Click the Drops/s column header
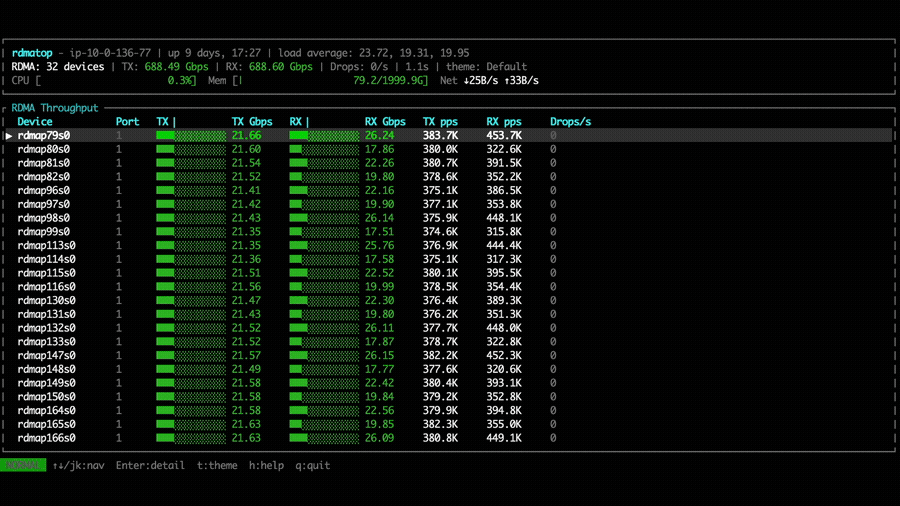Image resolution: width=900 pixels, height=506 pixels. tap(571, 122)
